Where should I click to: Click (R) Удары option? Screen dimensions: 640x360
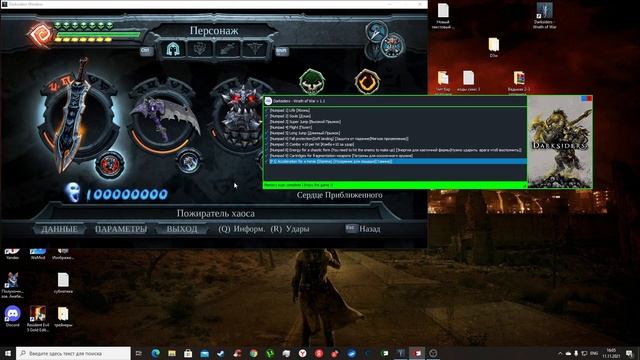290,229
